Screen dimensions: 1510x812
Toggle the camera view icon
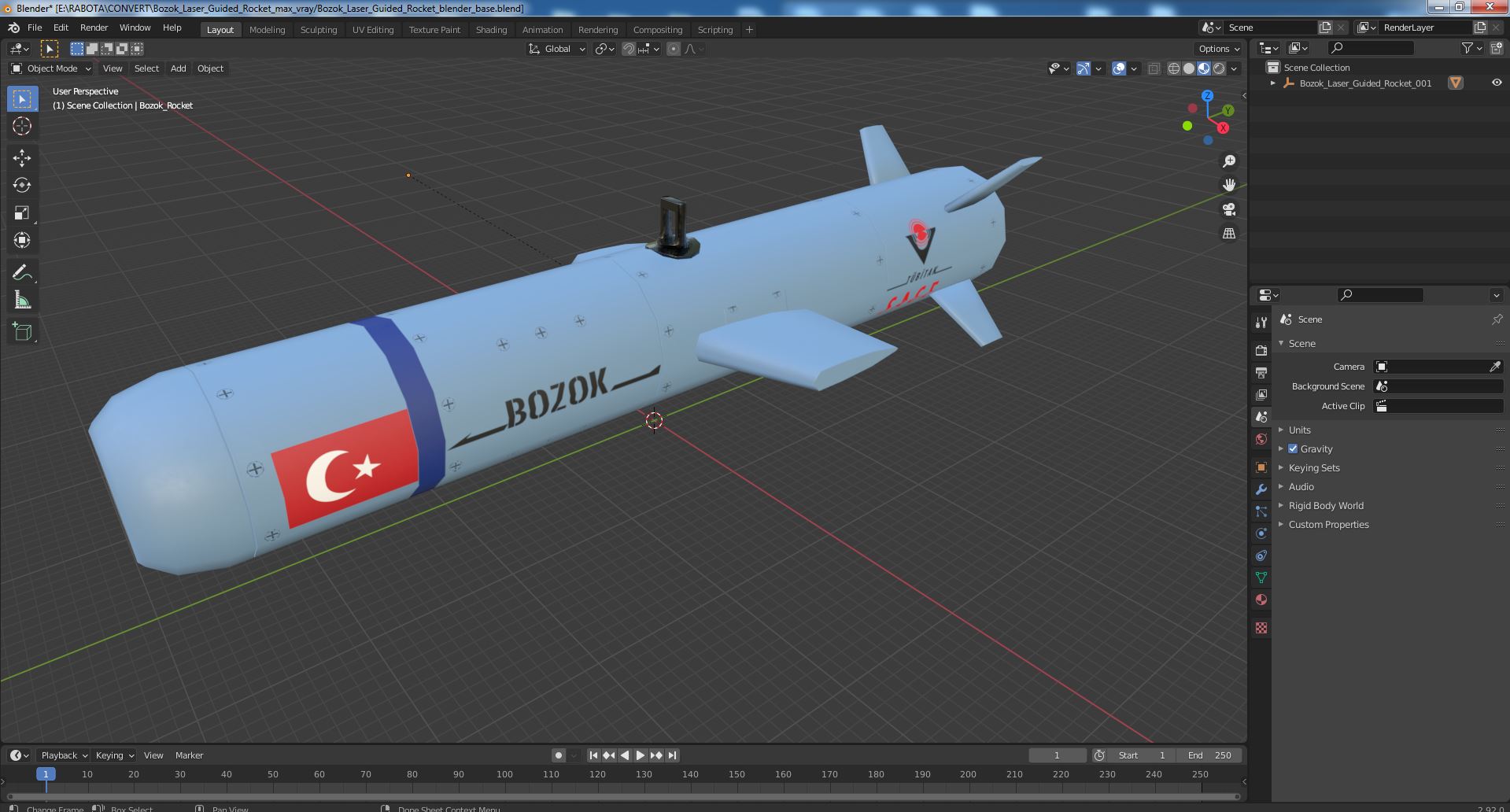(x=1228, y=209)
